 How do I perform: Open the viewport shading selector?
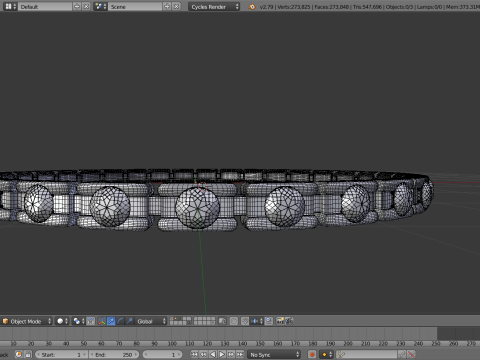tap(62, 321)
